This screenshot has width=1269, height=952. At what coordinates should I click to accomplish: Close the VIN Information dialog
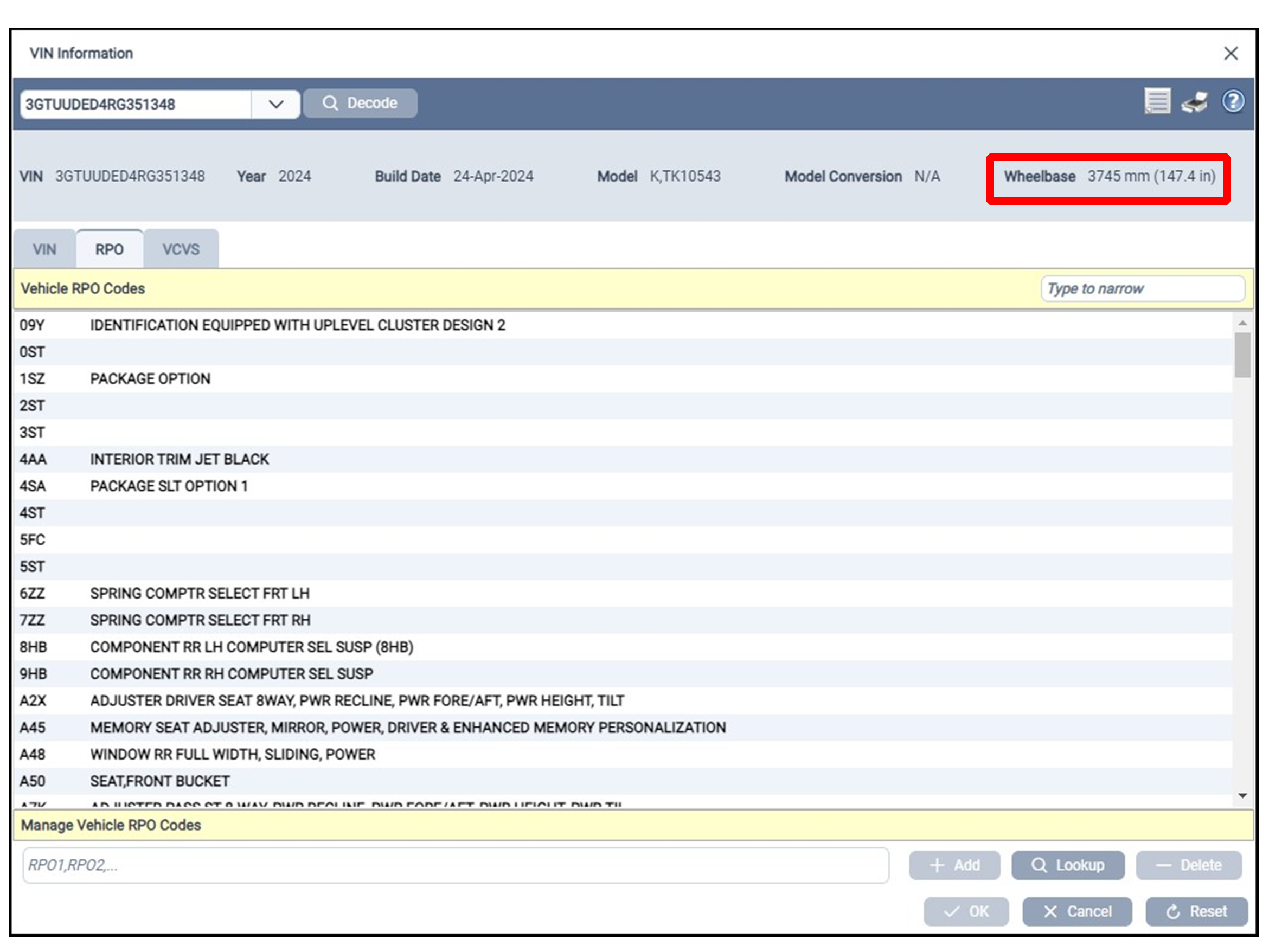point(1230,53)
